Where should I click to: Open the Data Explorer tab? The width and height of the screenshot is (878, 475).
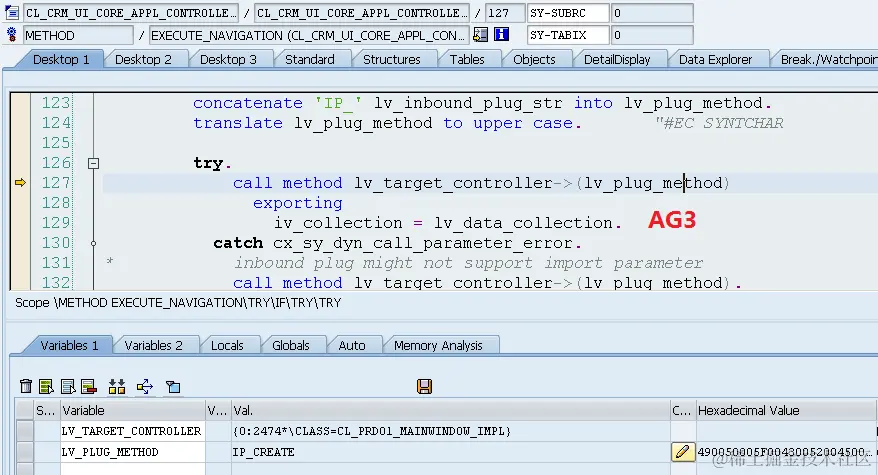click(715, 59)
